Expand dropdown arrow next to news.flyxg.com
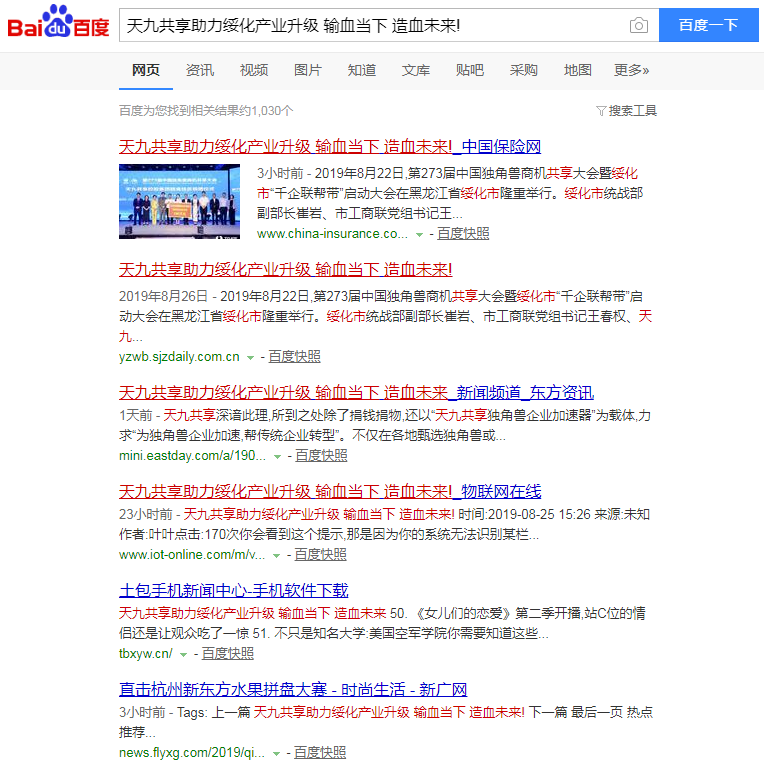 click(276, 754)
